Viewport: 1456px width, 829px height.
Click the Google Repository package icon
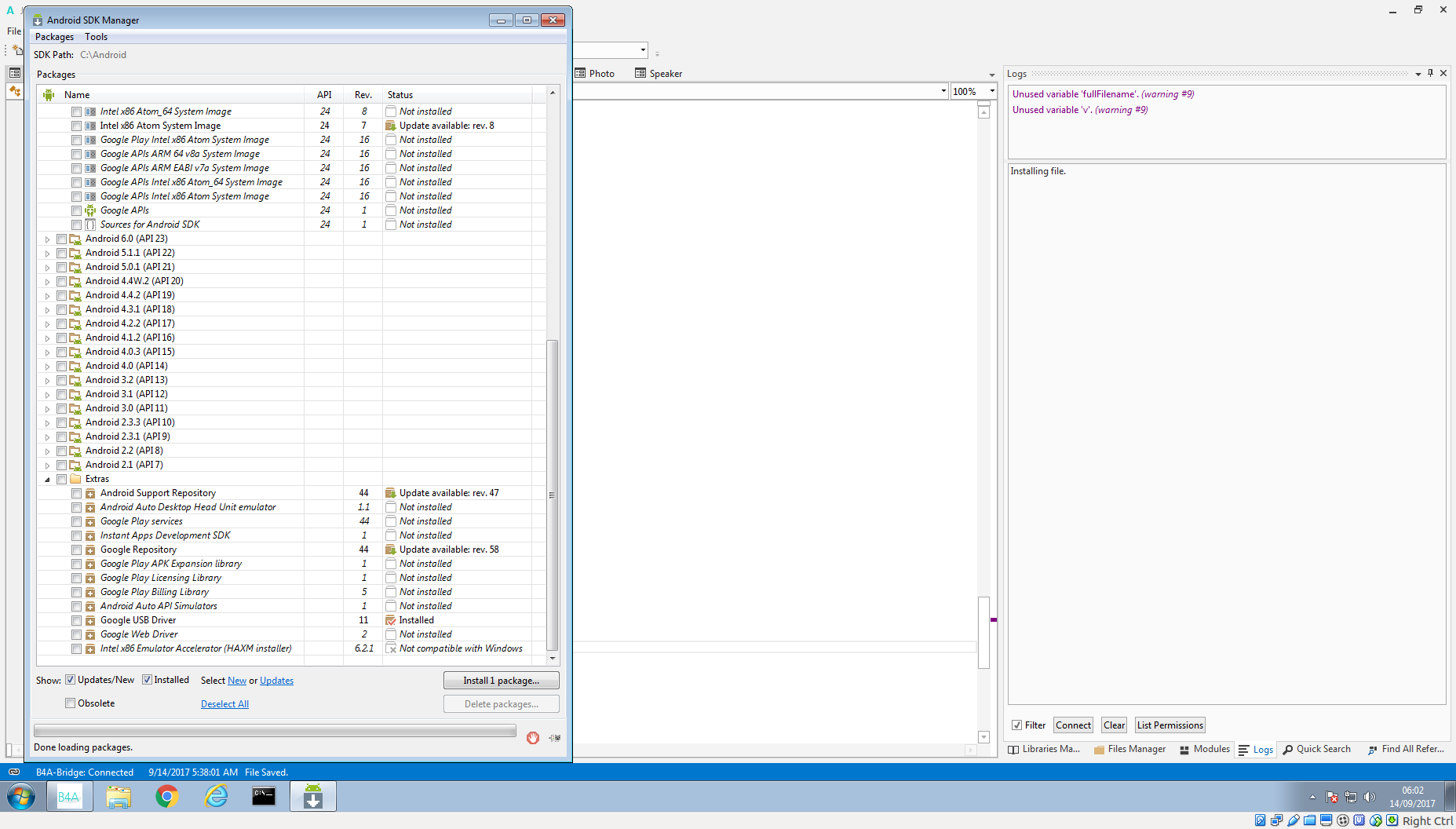[90, 550]
